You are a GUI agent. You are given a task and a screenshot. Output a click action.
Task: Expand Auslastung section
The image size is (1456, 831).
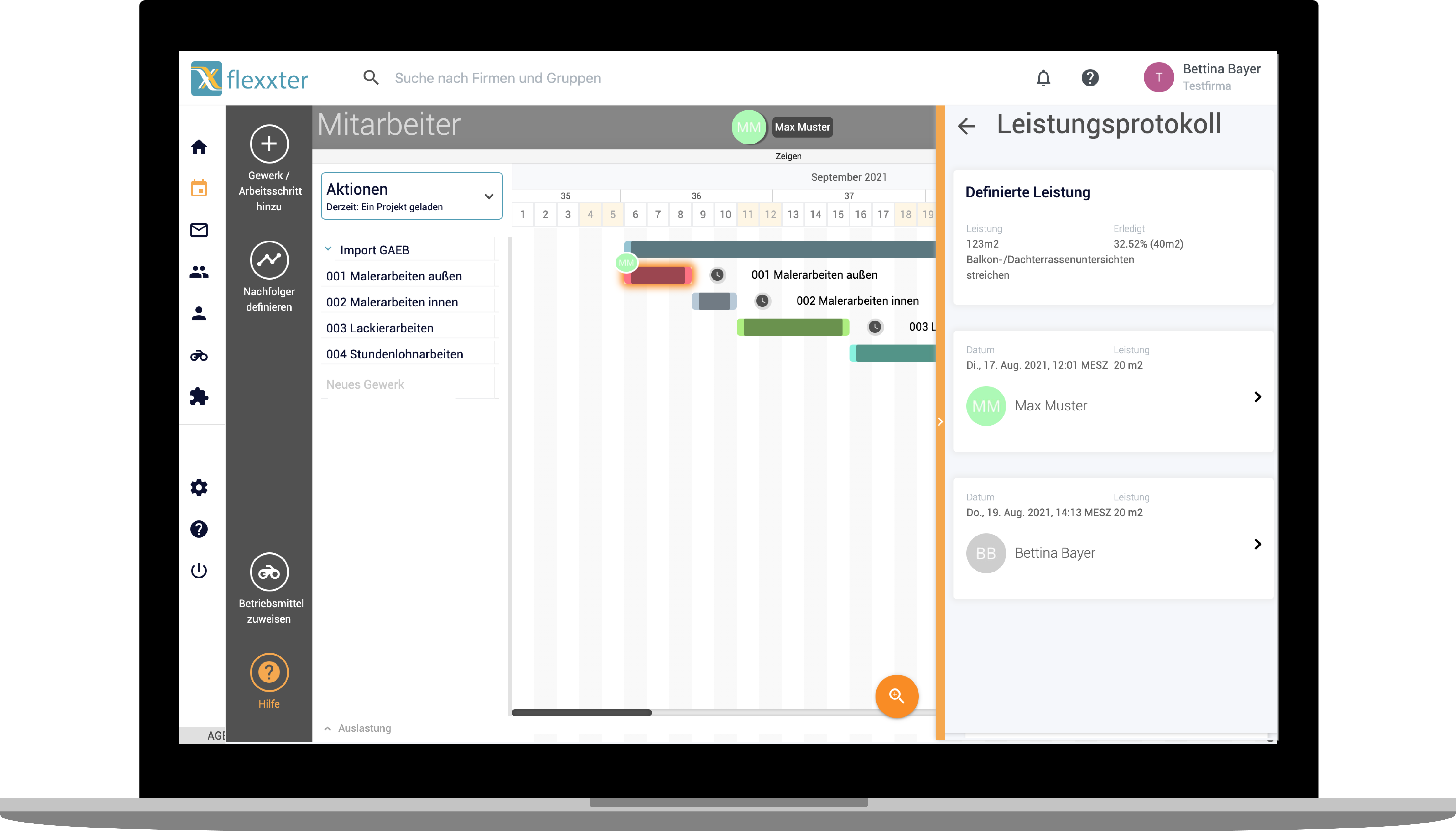357,728
